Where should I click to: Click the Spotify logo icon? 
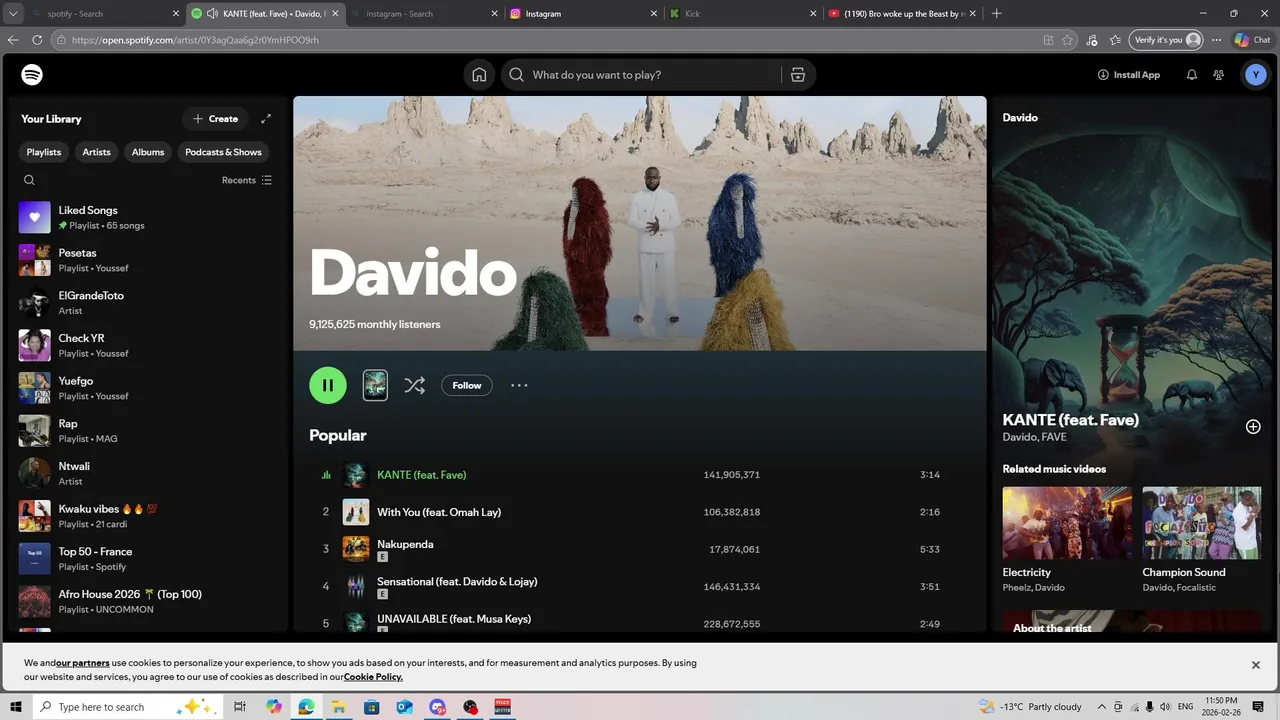click(x=32, y=75)
